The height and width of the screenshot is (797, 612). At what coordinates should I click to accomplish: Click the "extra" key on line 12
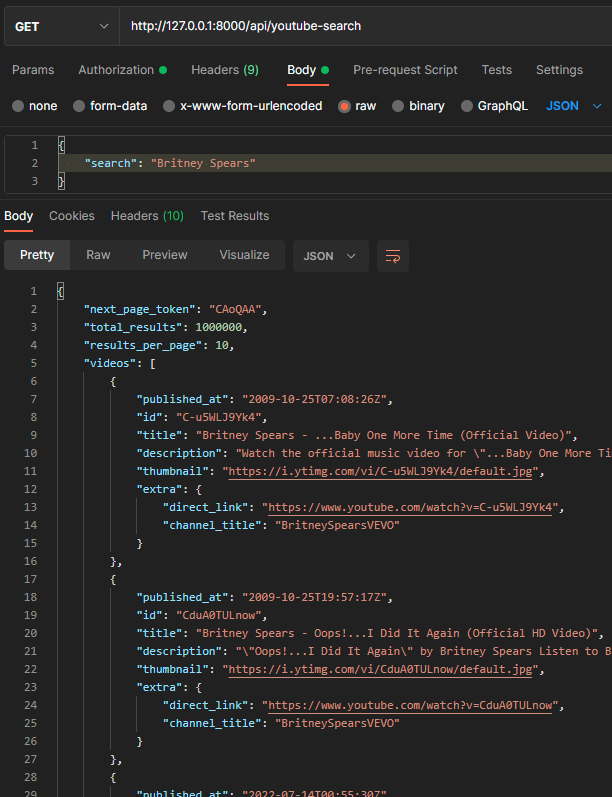point(160,489)
